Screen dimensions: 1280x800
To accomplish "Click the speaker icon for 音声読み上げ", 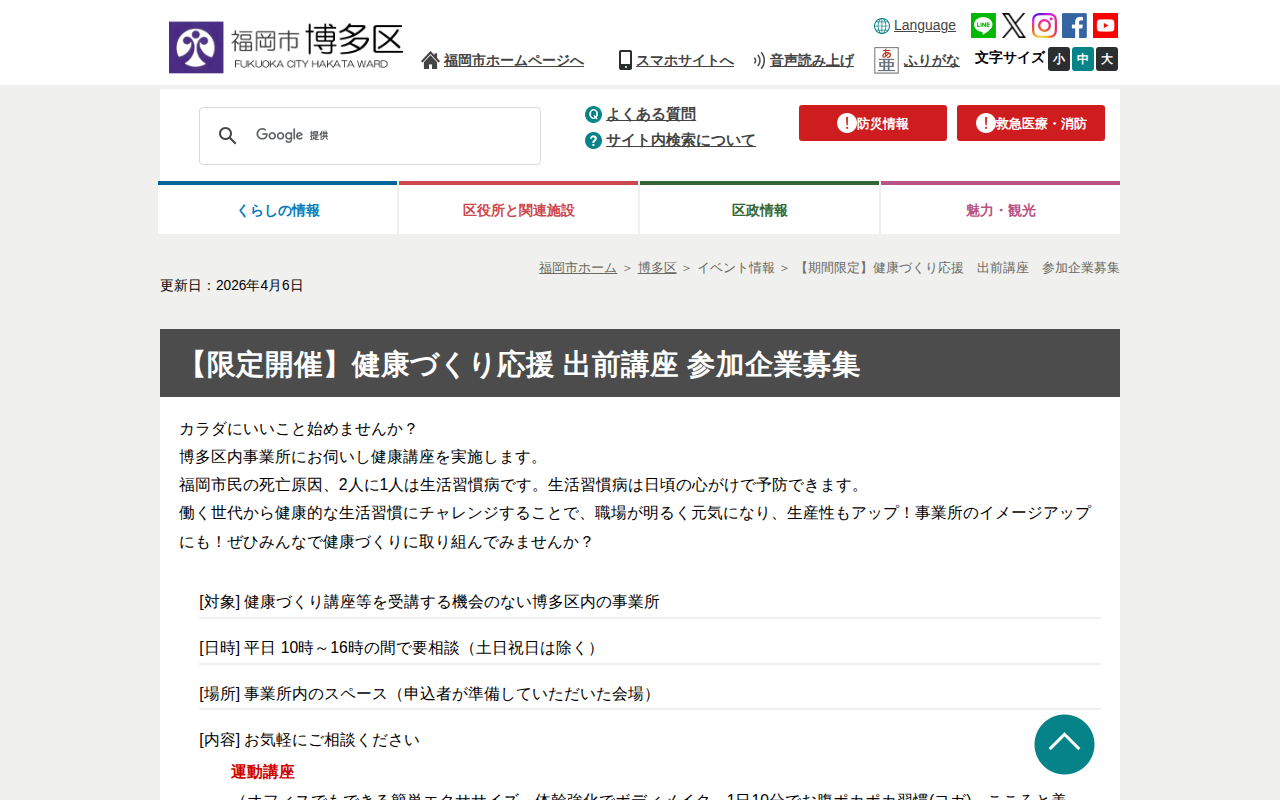I will (759, 60).
